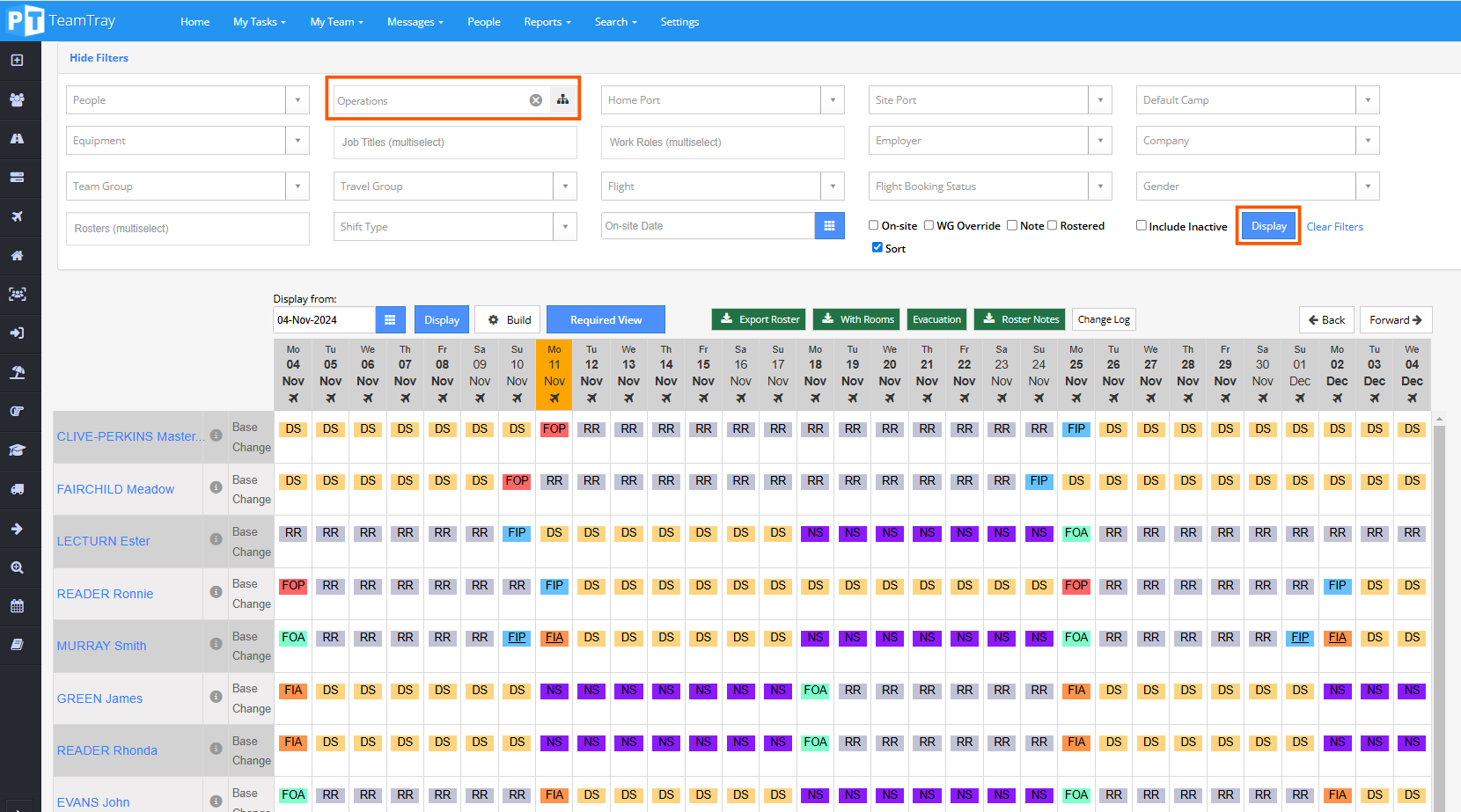Open the Home Port dropdown
The image size is (1461, 812).
(x=833, y=100)
